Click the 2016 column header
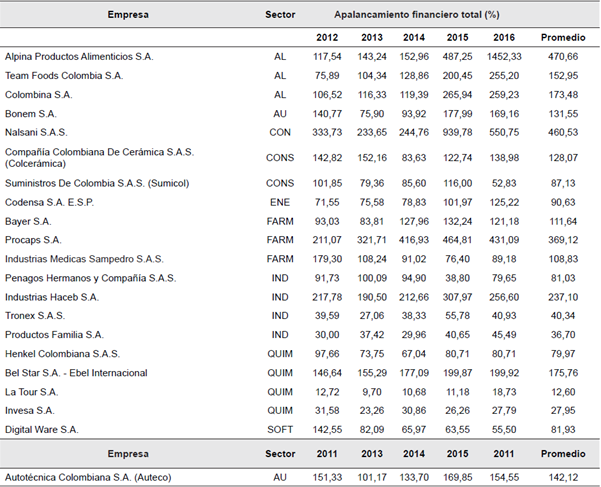Viewport: 601px width, 487px height. [x=505, y=37]
